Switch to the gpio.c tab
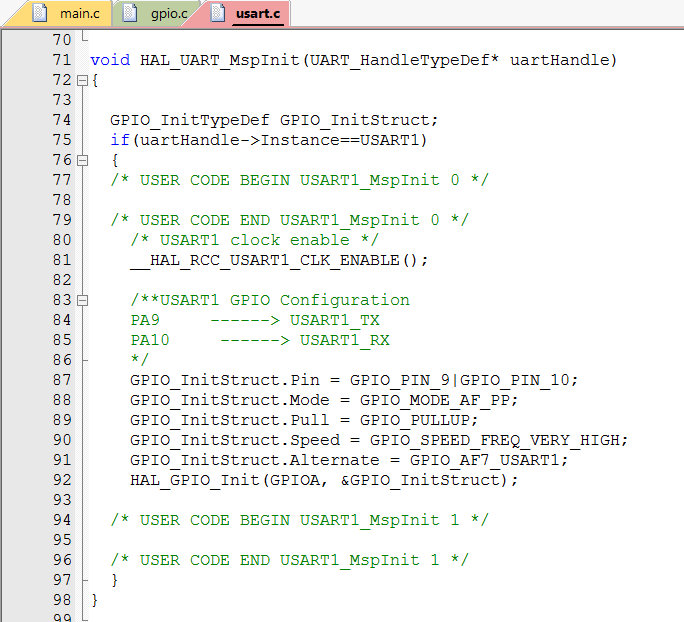 (156, 14)
